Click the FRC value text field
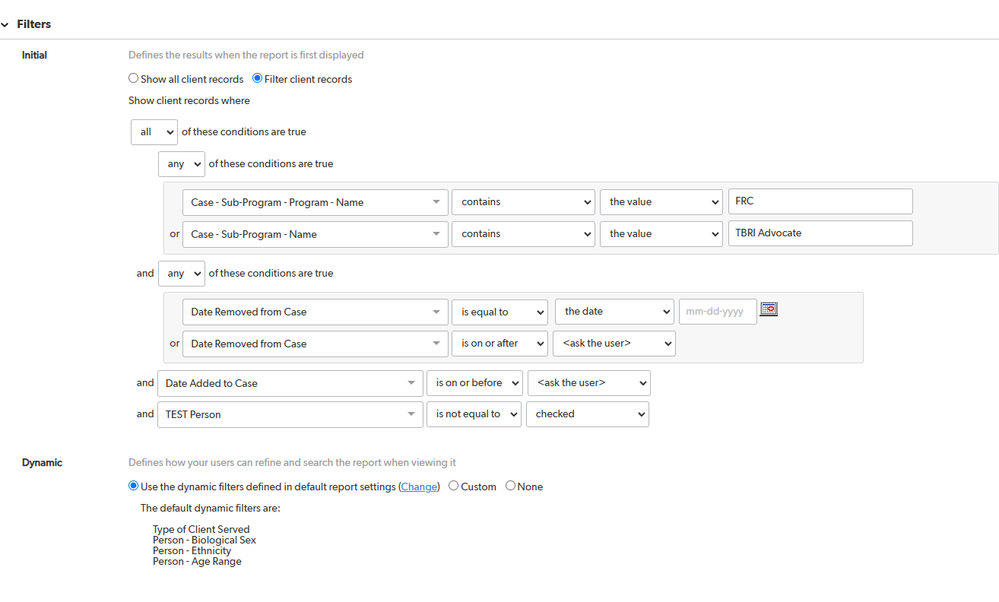999x602 pixels. coord(820,201)
